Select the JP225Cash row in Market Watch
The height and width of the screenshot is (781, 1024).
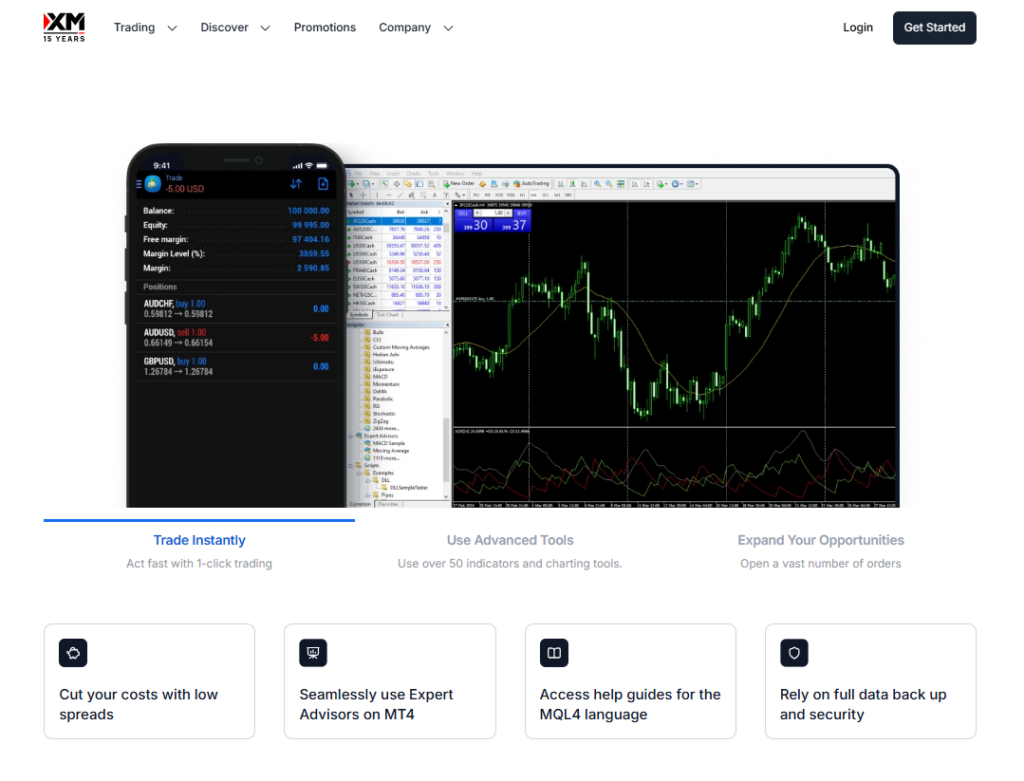pos(394,221)
